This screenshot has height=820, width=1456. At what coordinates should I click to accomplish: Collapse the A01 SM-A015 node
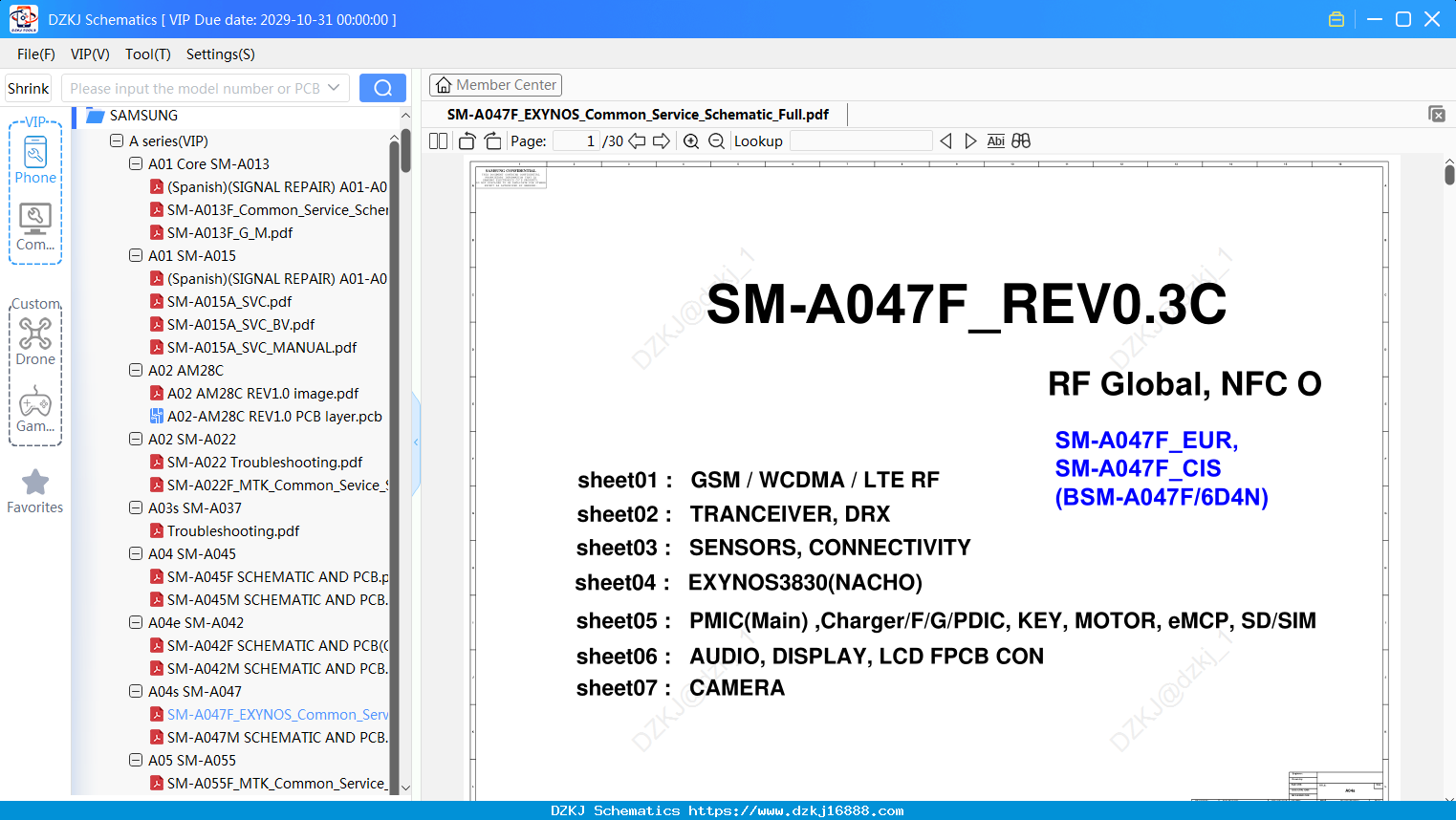coord(136,256)
